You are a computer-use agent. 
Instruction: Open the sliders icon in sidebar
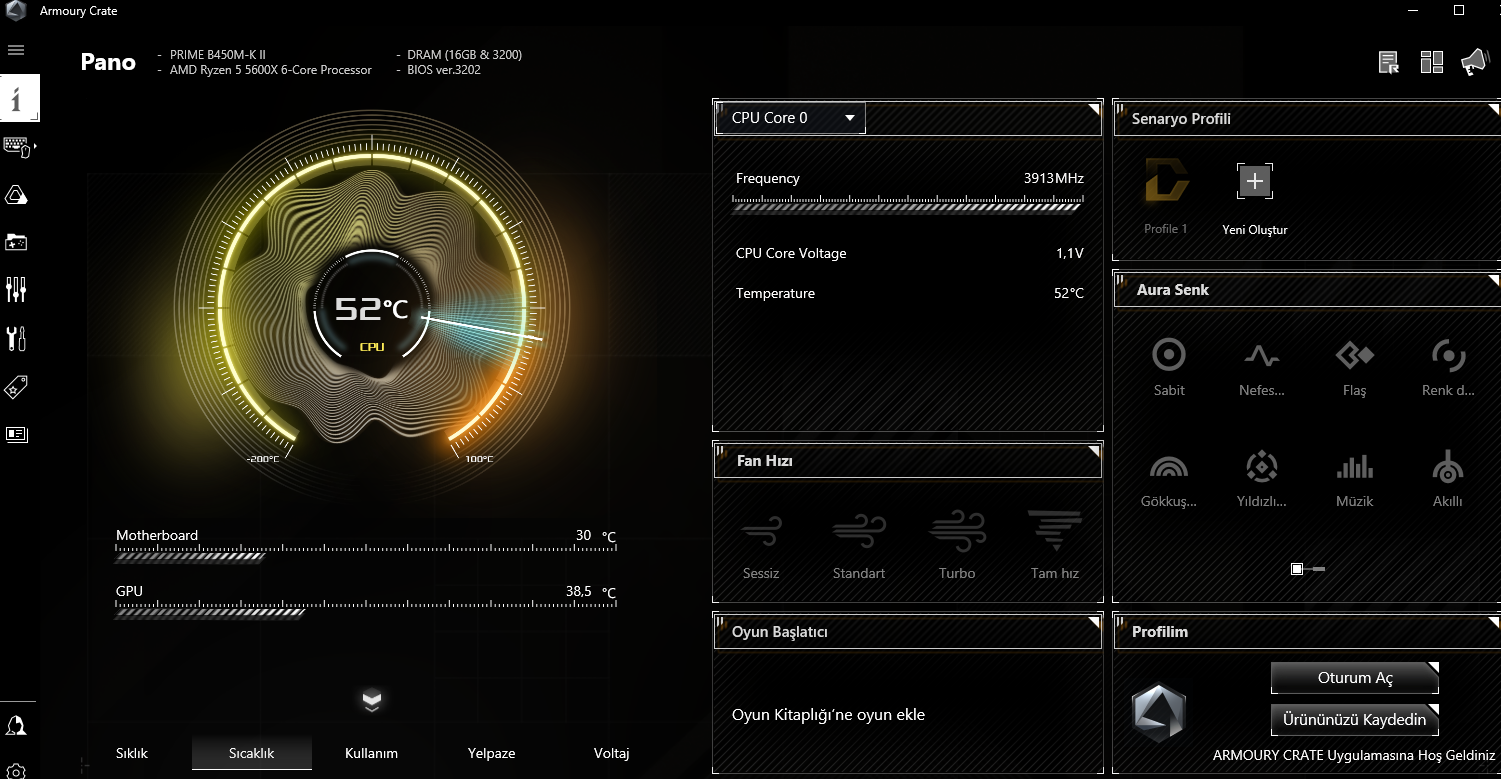coord(16,290)
